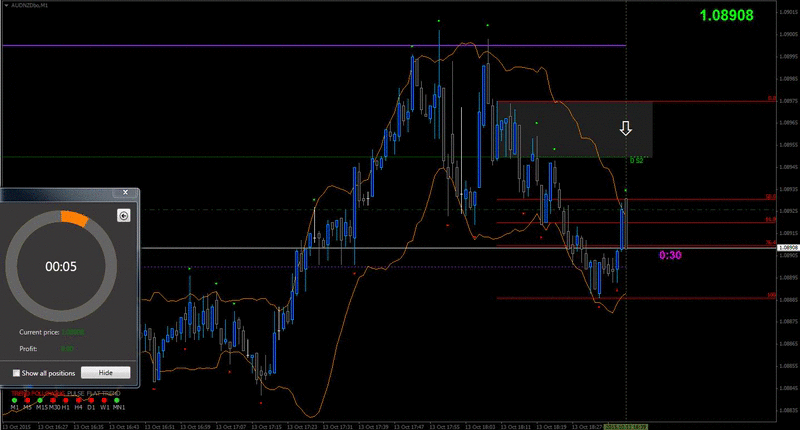Click the white down arrow signal icon
This screenshot has height=430, width=800.
pos(626,129)
